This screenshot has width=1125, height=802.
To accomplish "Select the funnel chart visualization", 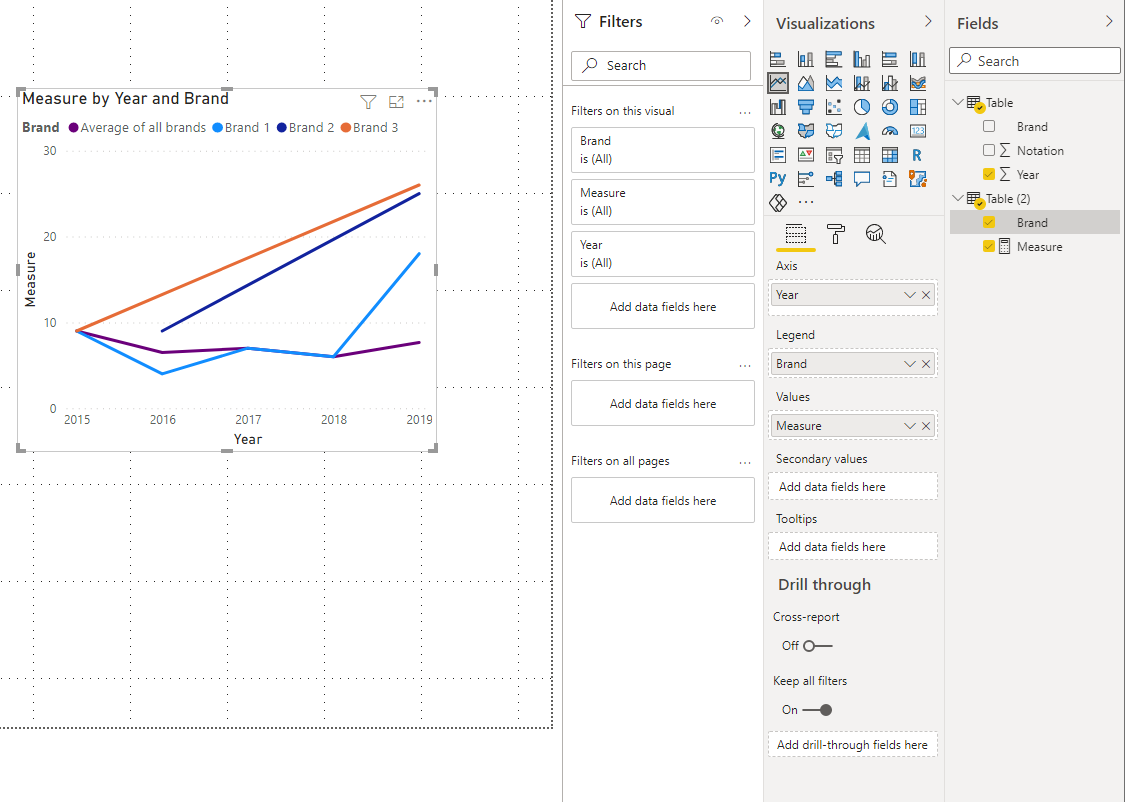I will [x=806, y=107].
